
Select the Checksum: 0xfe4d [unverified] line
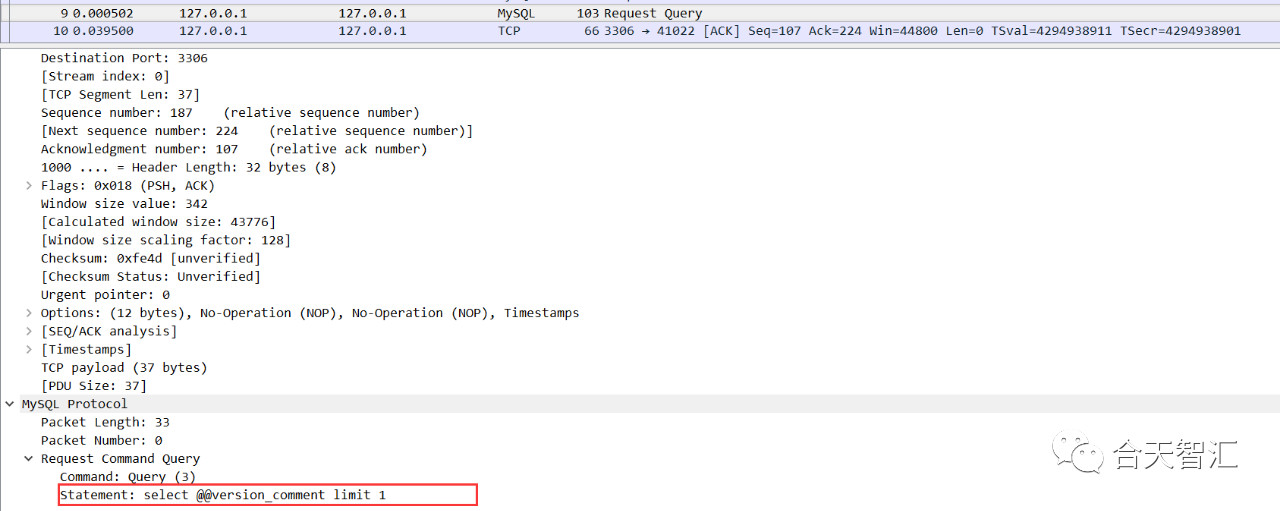[150, 258]
